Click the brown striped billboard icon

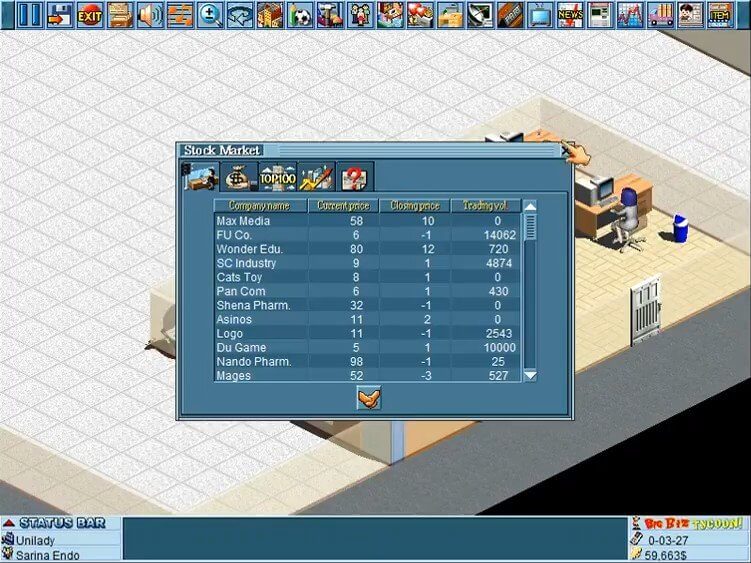pos(510,14)
